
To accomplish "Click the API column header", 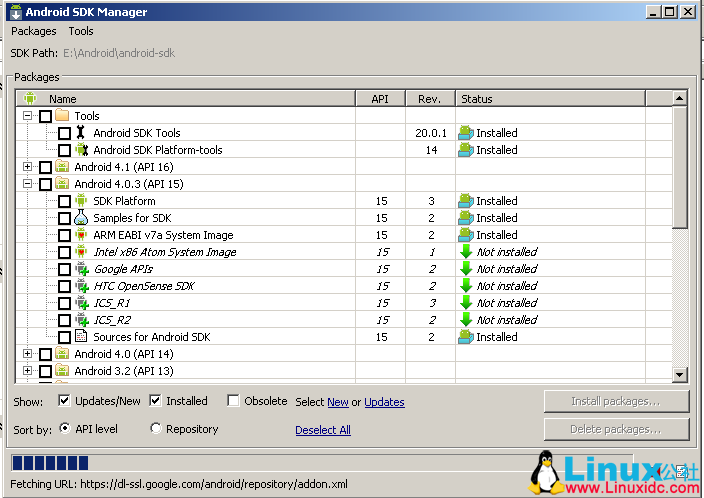I will 380,98.
